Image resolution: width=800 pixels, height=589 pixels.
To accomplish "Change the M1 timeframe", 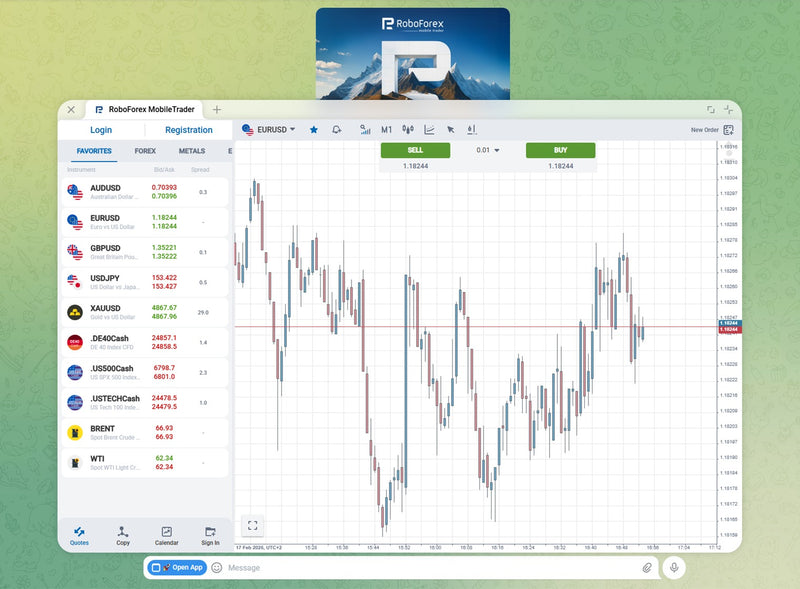I will tap(387, 130).
